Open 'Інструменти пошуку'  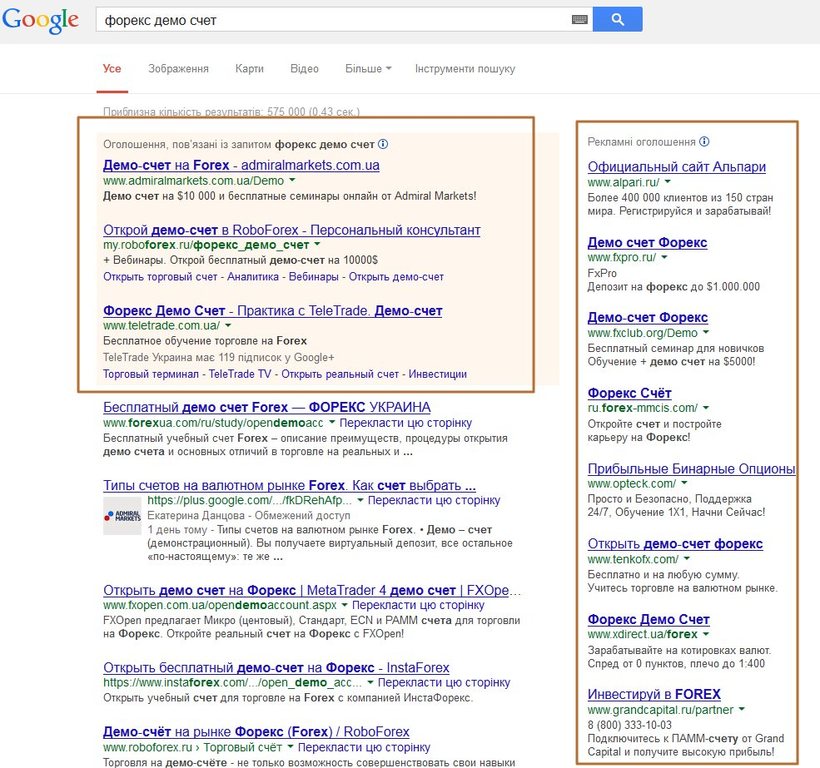point(465,68)
